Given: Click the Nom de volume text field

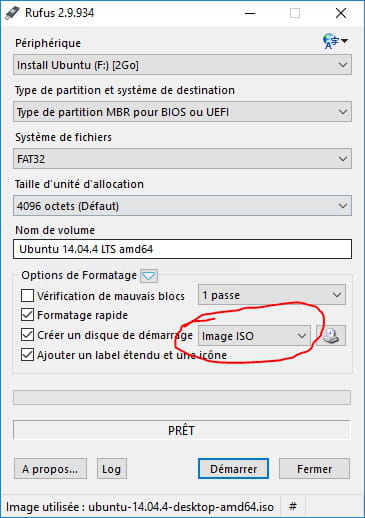Looking at the screenshot, I should (182, 249).
